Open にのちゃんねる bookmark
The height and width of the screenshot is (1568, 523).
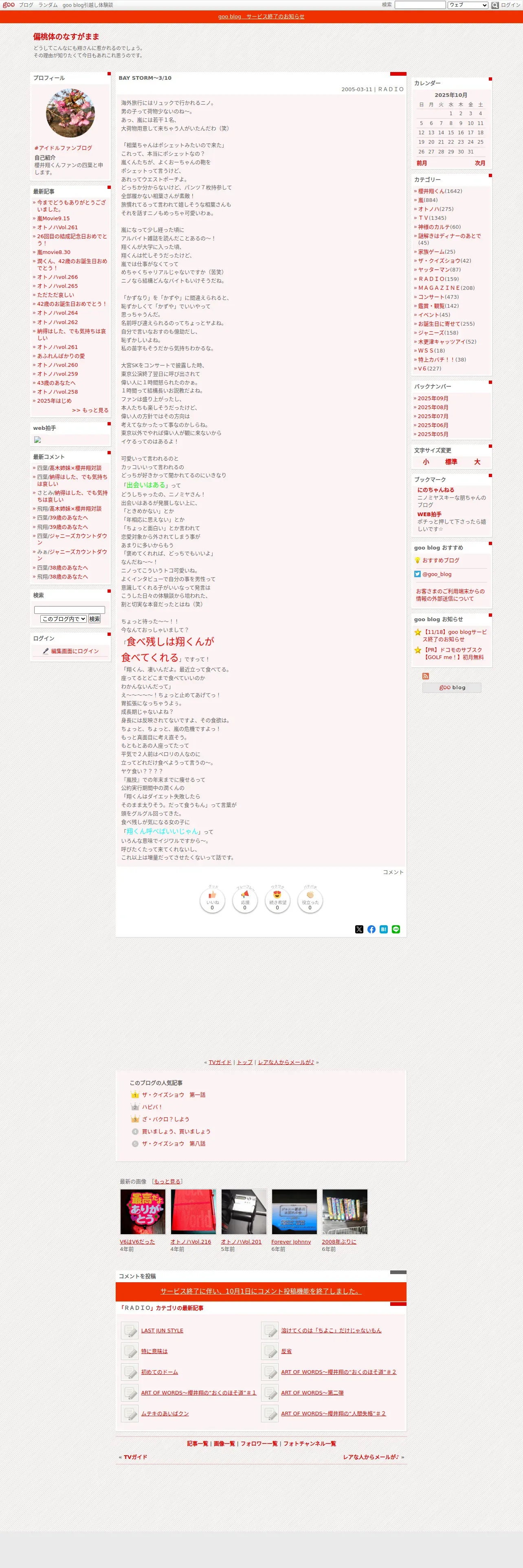tap(435, 489)
